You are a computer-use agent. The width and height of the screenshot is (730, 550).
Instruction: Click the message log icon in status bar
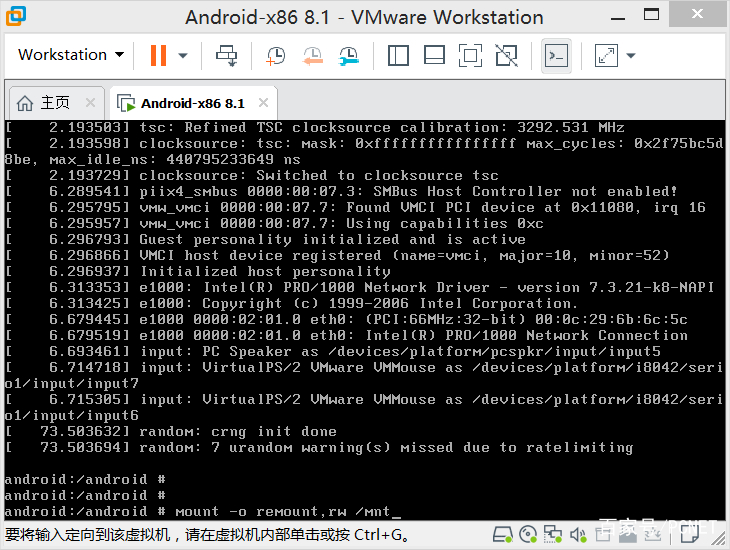tap(689, 535)
